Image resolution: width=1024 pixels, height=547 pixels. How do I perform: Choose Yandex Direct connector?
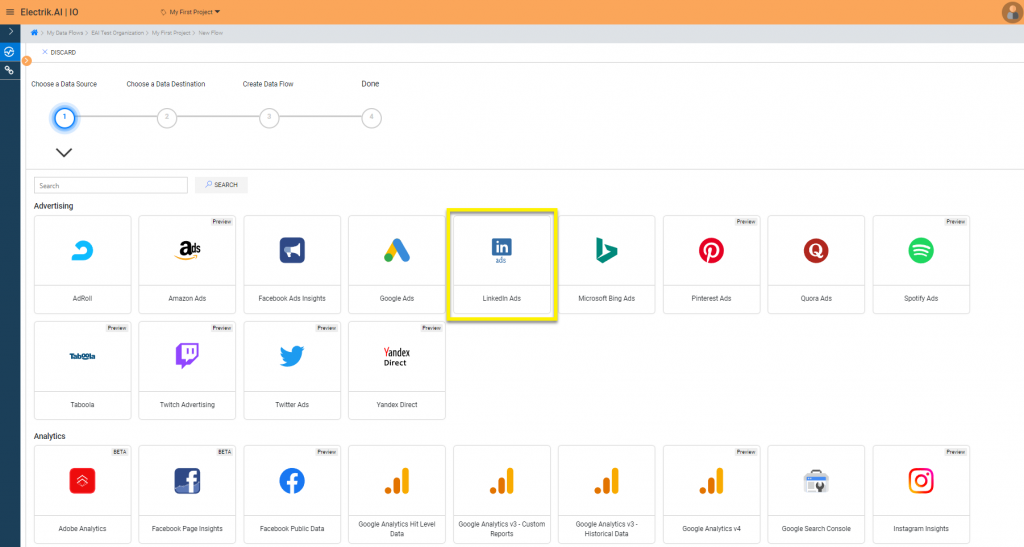tap(397, 370)
